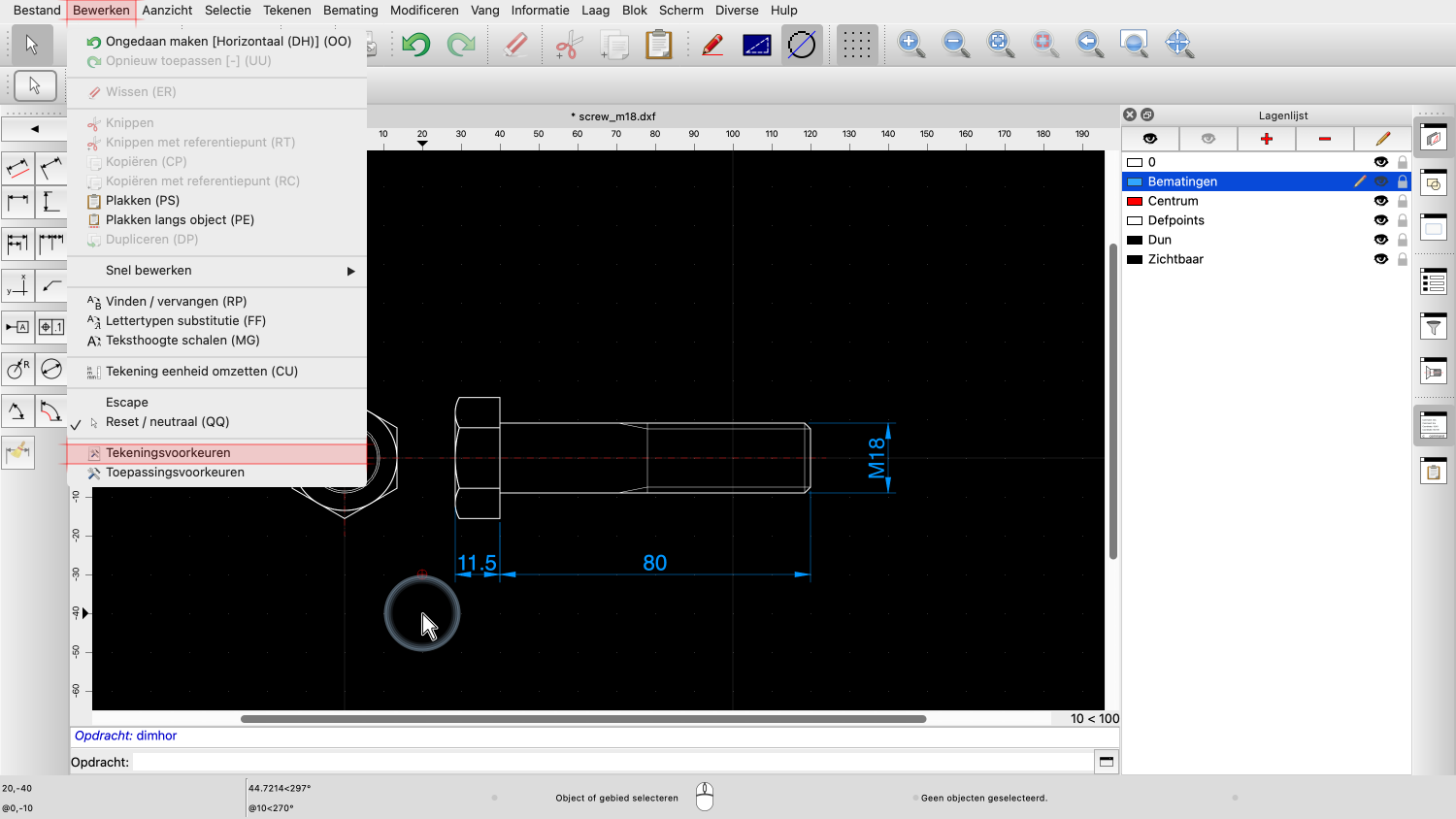Open the Tekenen menu
Image resolution: width=1456 pixels, height=819 pixels.
click(x=286, y=11)
